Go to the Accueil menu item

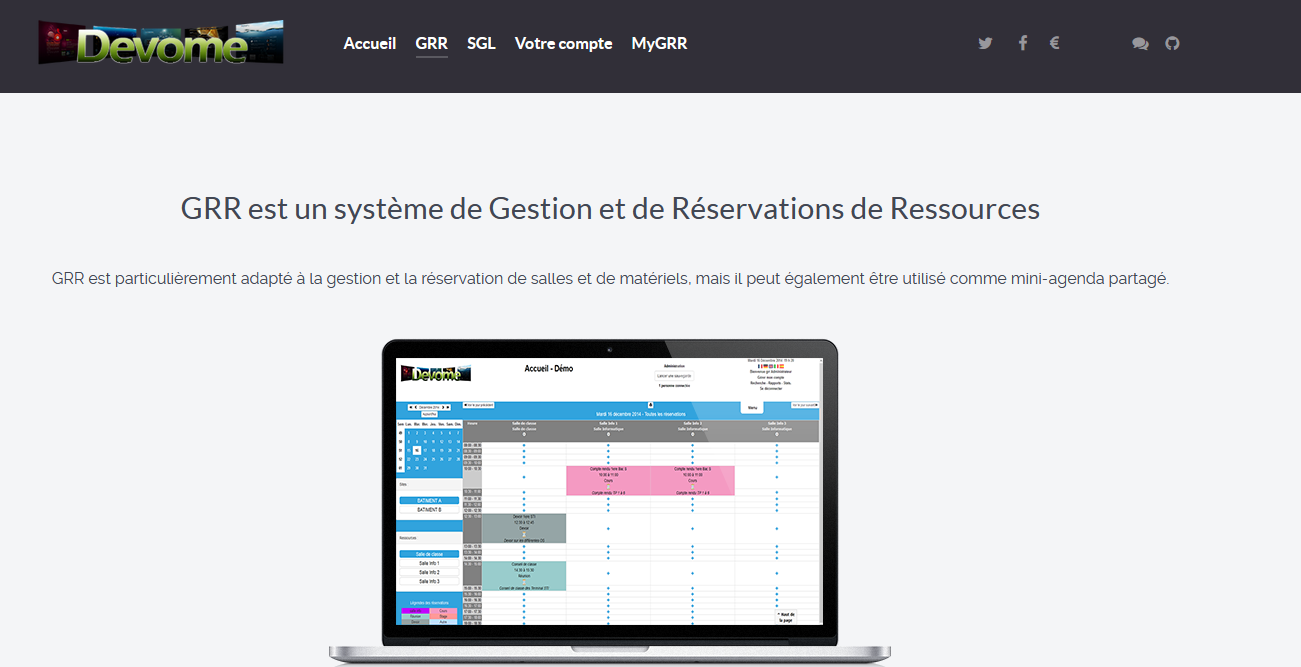(x=370, y=43)
